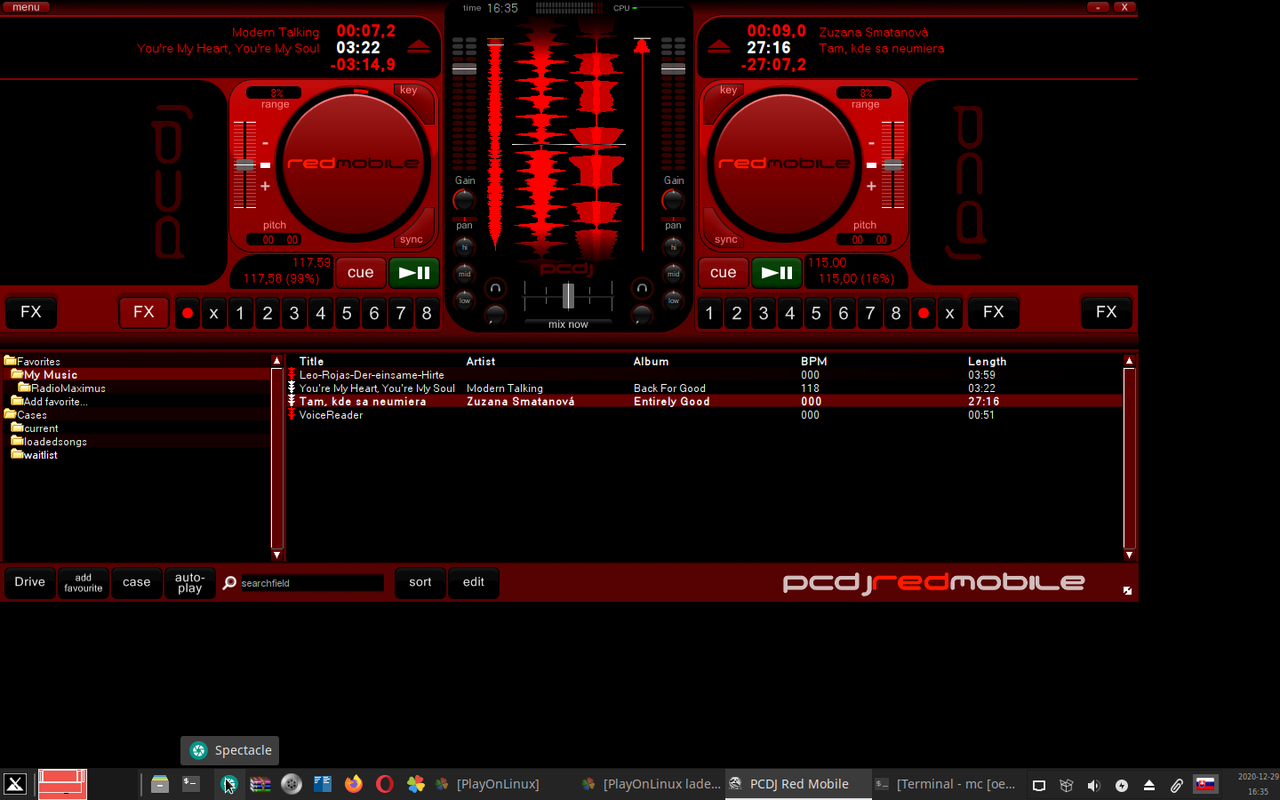The height and width of the screenshot is (800, 1280).
Task: Sort the track list by Artist column
Action: point(480,361)
